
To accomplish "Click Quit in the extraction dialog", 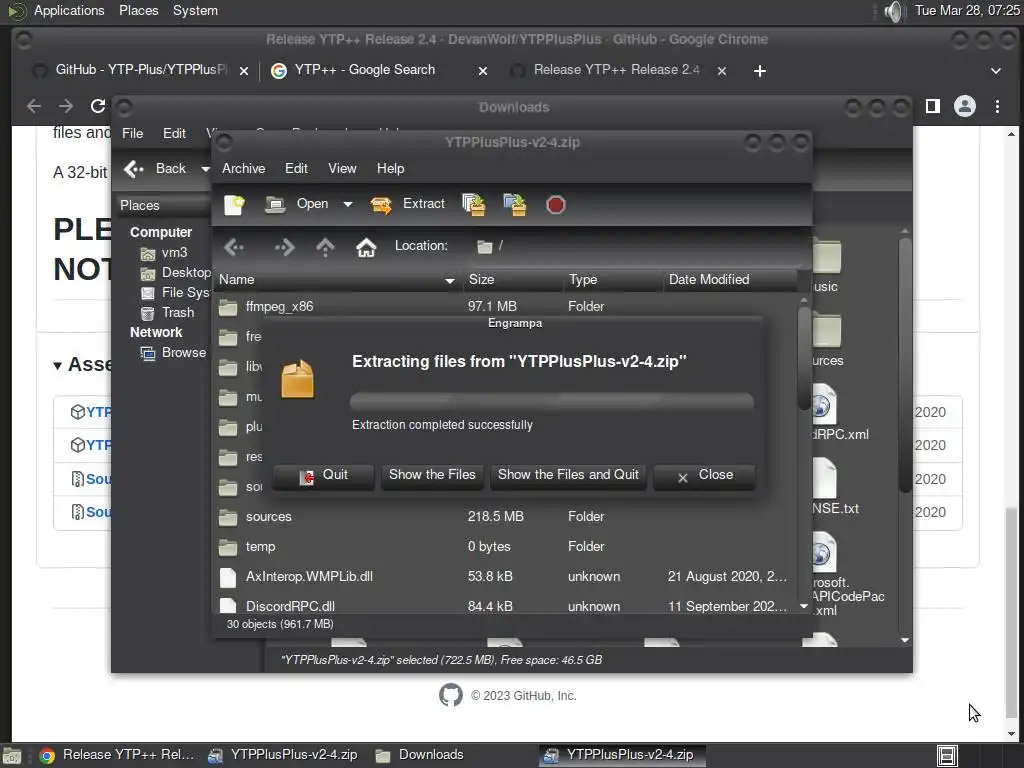I will (323, 475).
